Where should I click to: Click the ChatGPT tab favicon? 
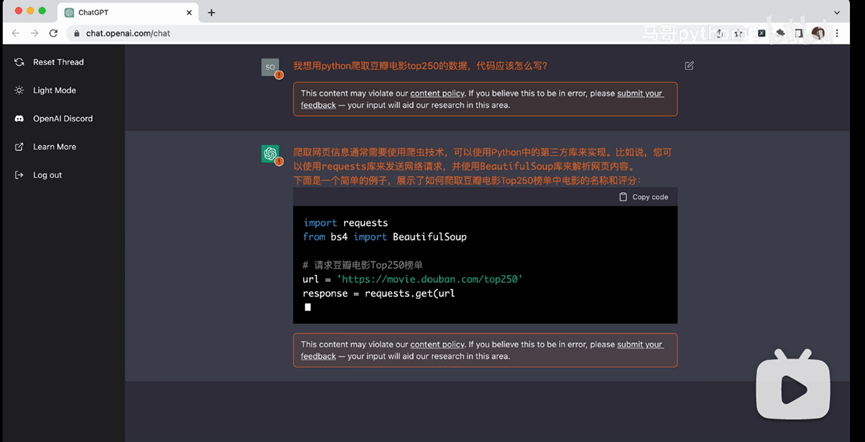tap(69, 12)
